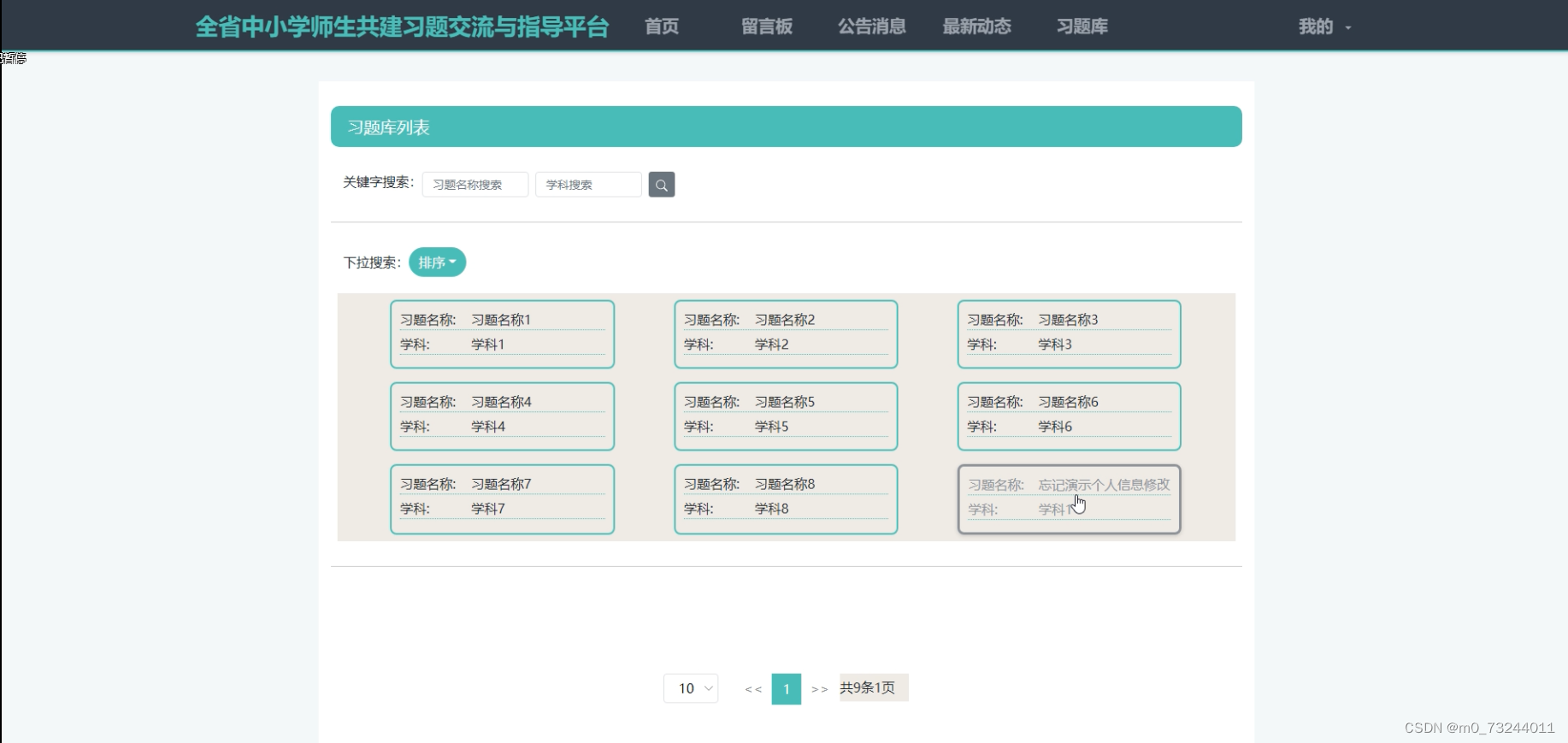Open the 留言板 nav item
1568x743 pixels.
point(767,27)
